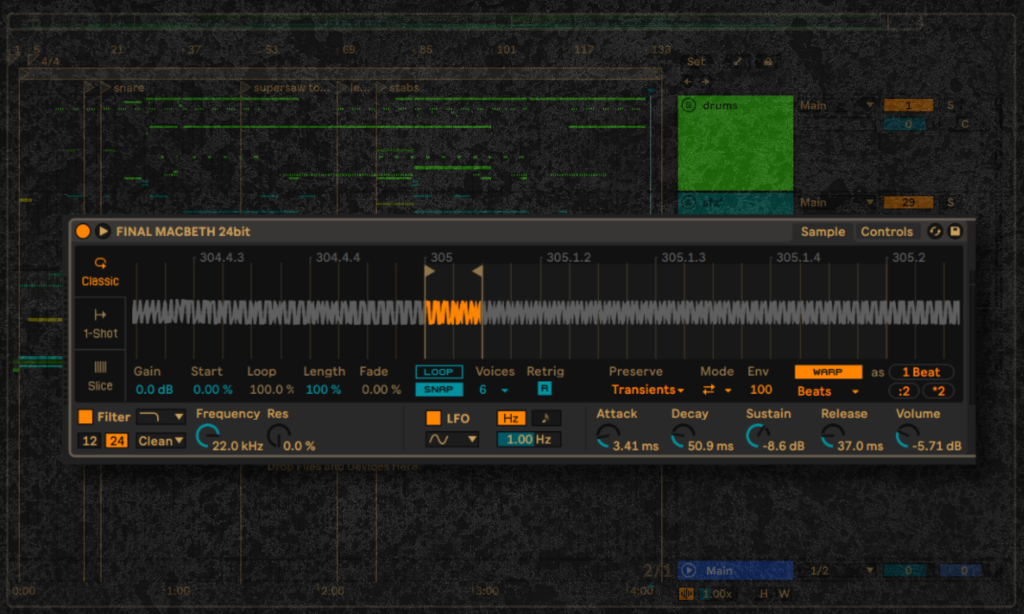Switch to the Controls tab
The height and width of the screenshot is (614, 1024).
tap(886, 231)
